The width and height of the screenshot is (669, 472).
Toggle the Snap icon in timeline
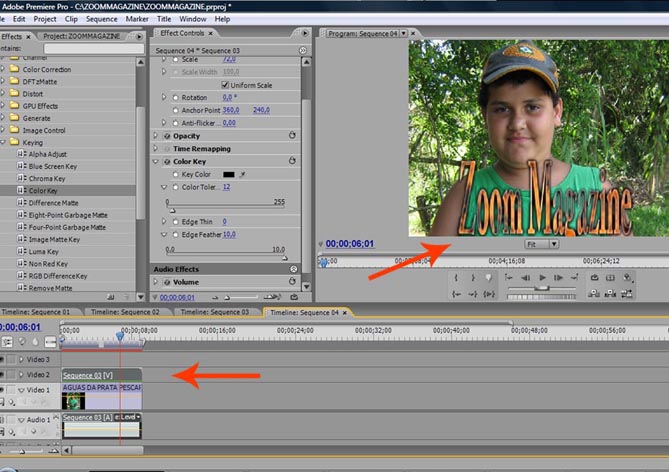pos(7,341)
